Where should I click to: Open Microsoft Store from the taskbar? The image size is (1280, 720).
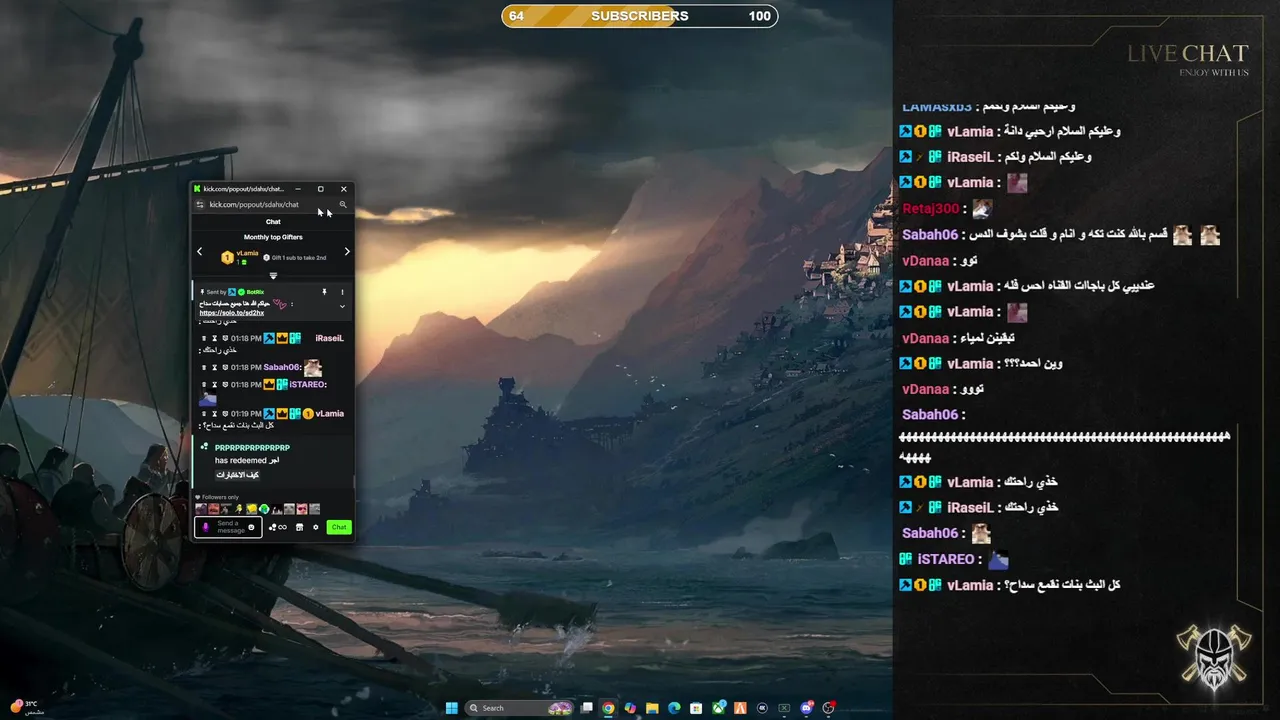click(x=696, y=708)
